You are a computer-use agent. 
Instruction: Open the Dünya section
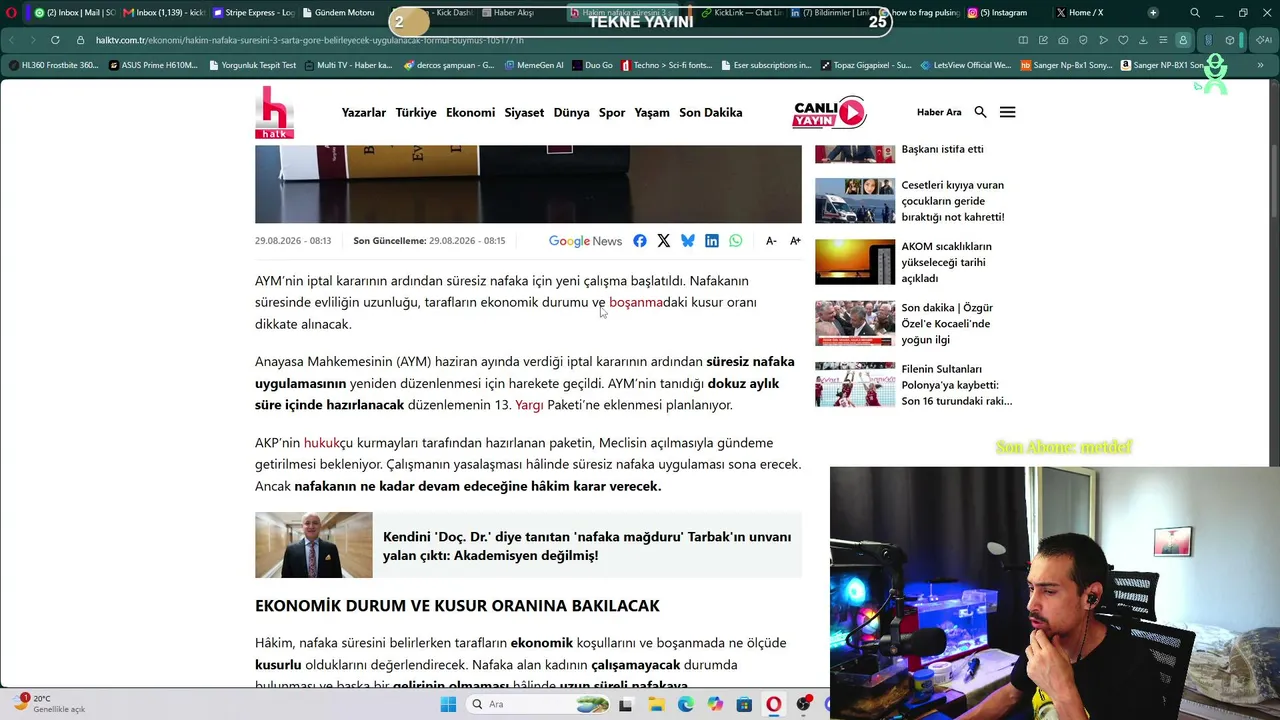571,112
